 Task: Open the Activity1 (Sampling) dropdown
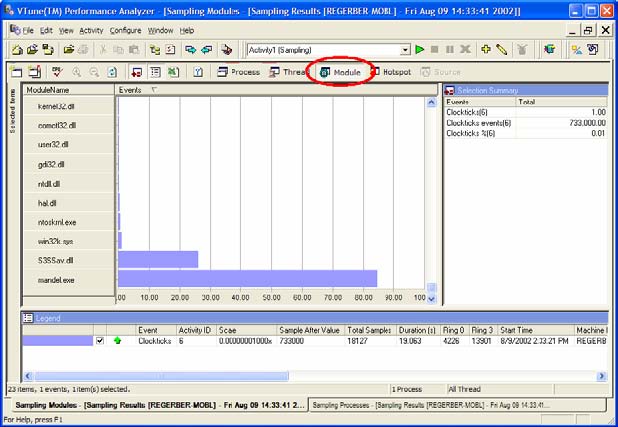[x=405, y=49]
